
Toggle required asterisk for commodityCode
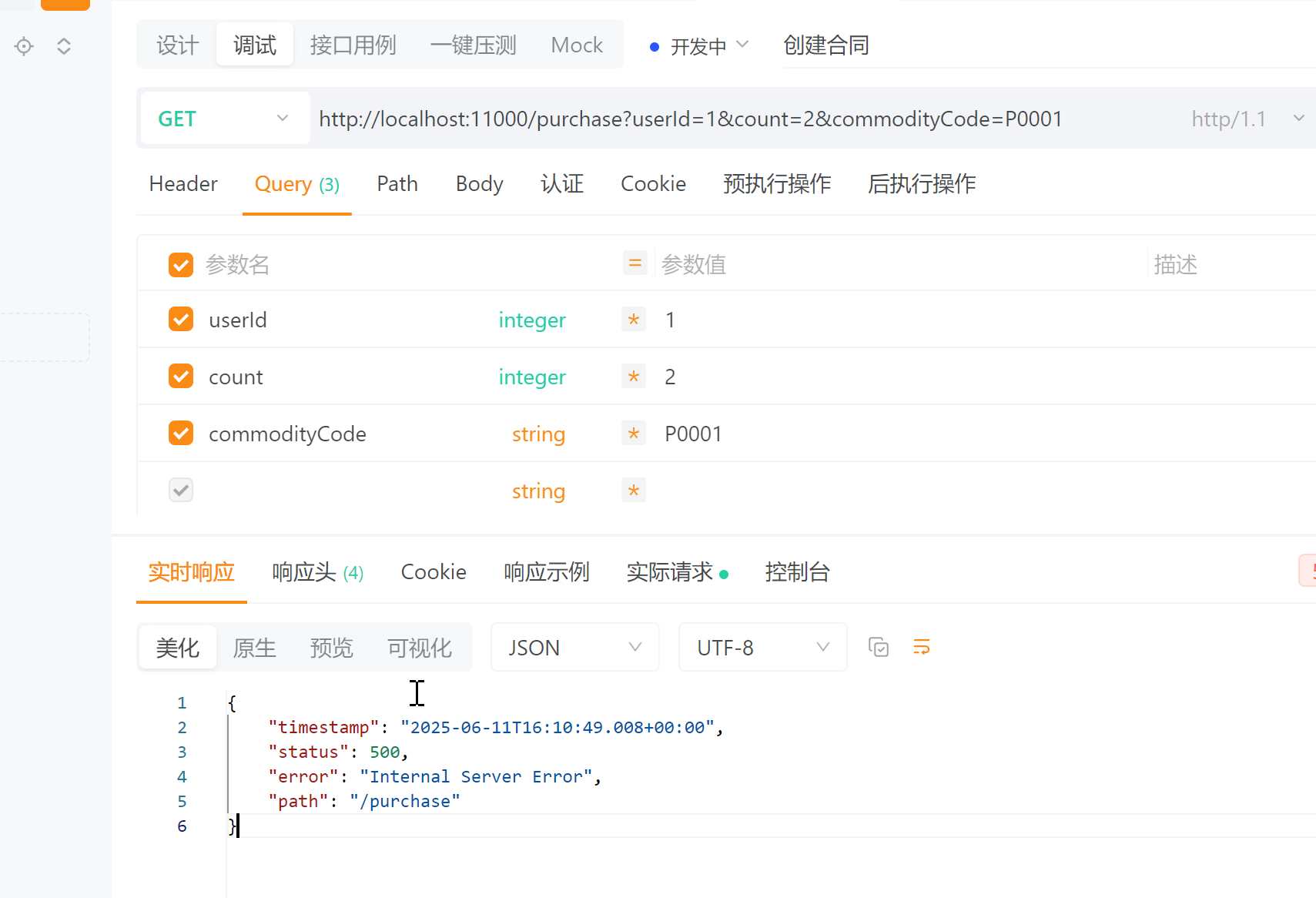click(x=634, y=433)
